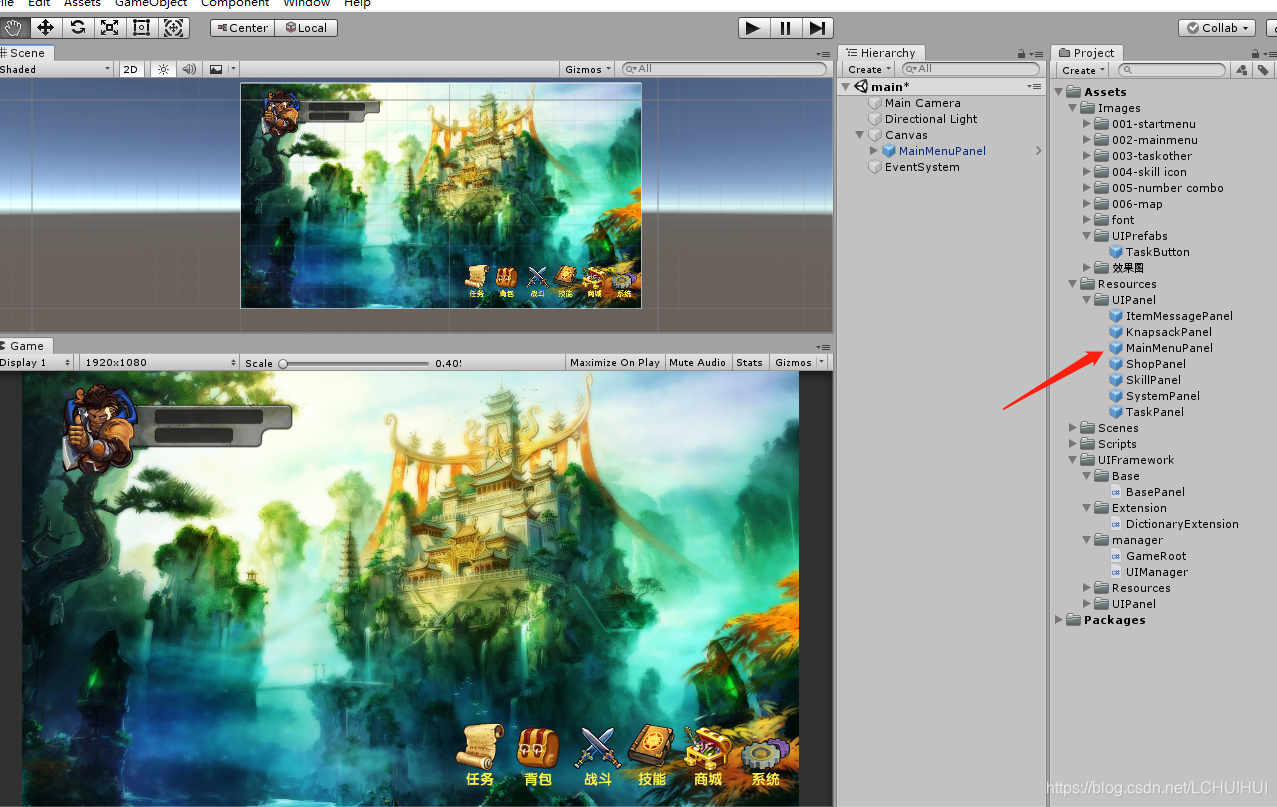Lock the Hierarchy panel with padlock icon
This screenshot has width=1277, height=807.
(1021, 53)
